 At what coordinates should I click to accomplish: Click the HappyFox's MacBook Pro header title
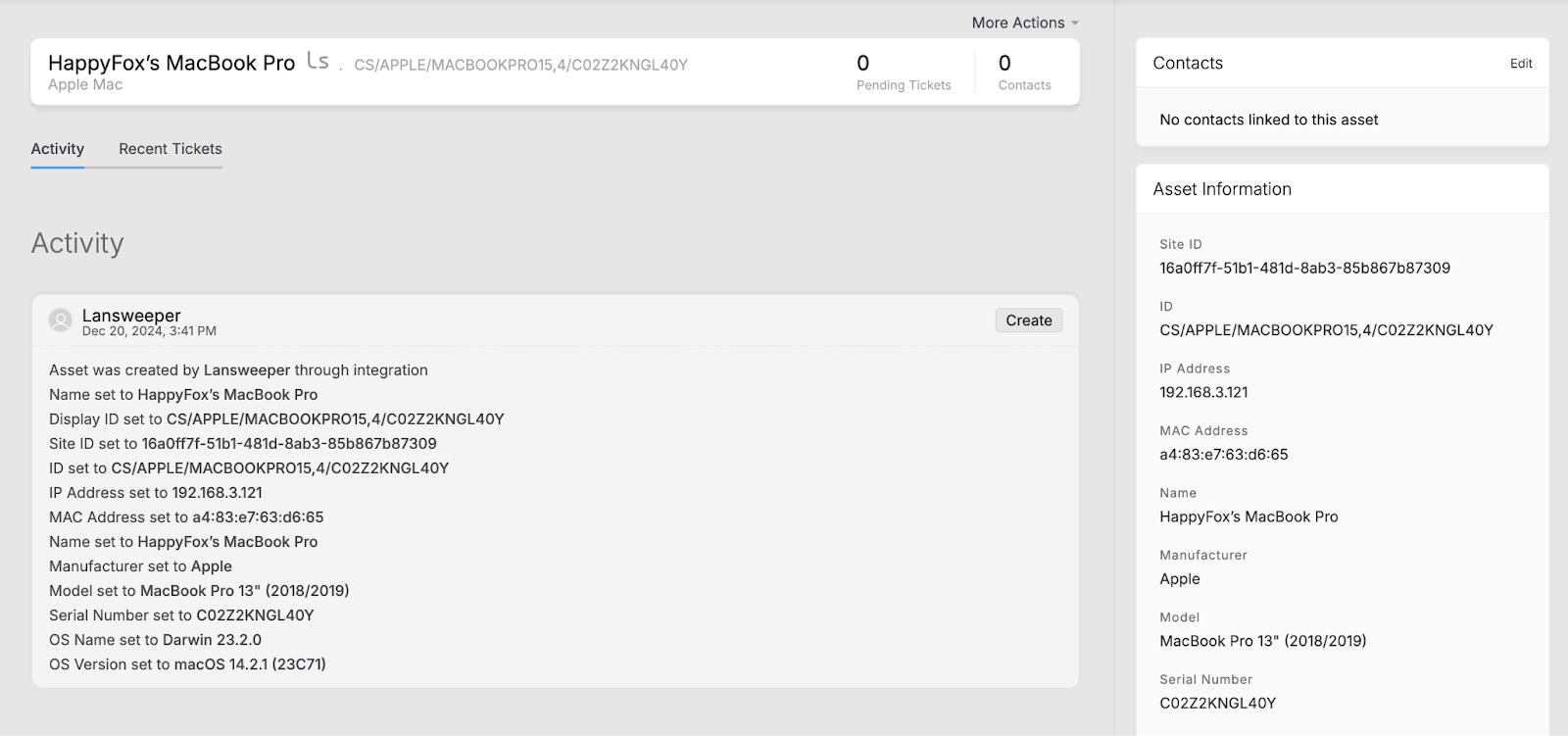171,63
